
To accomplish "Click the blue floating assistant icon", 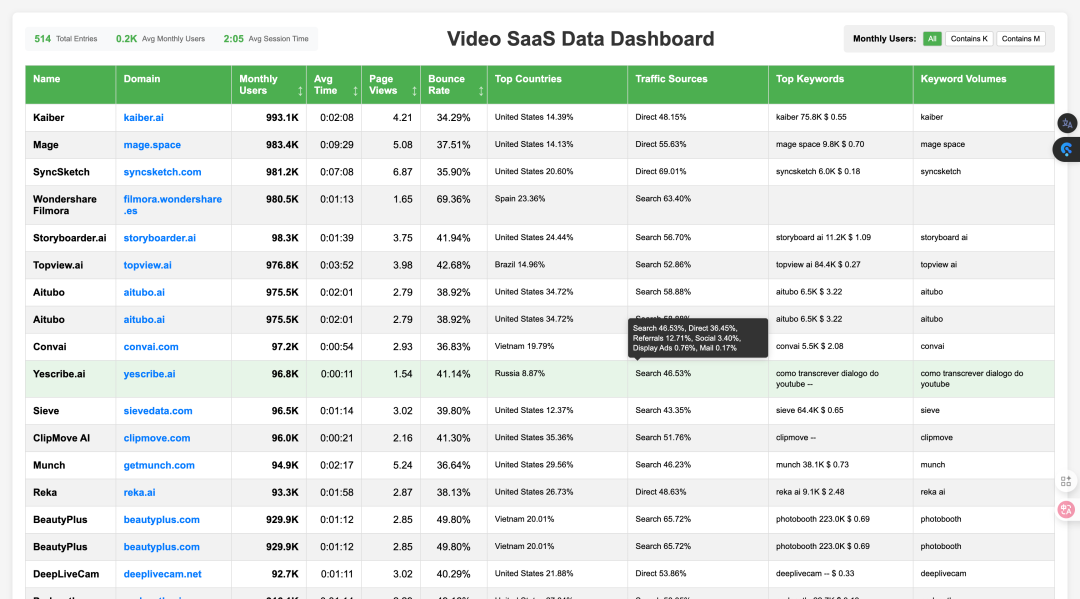I will [x=1067, y=149].
